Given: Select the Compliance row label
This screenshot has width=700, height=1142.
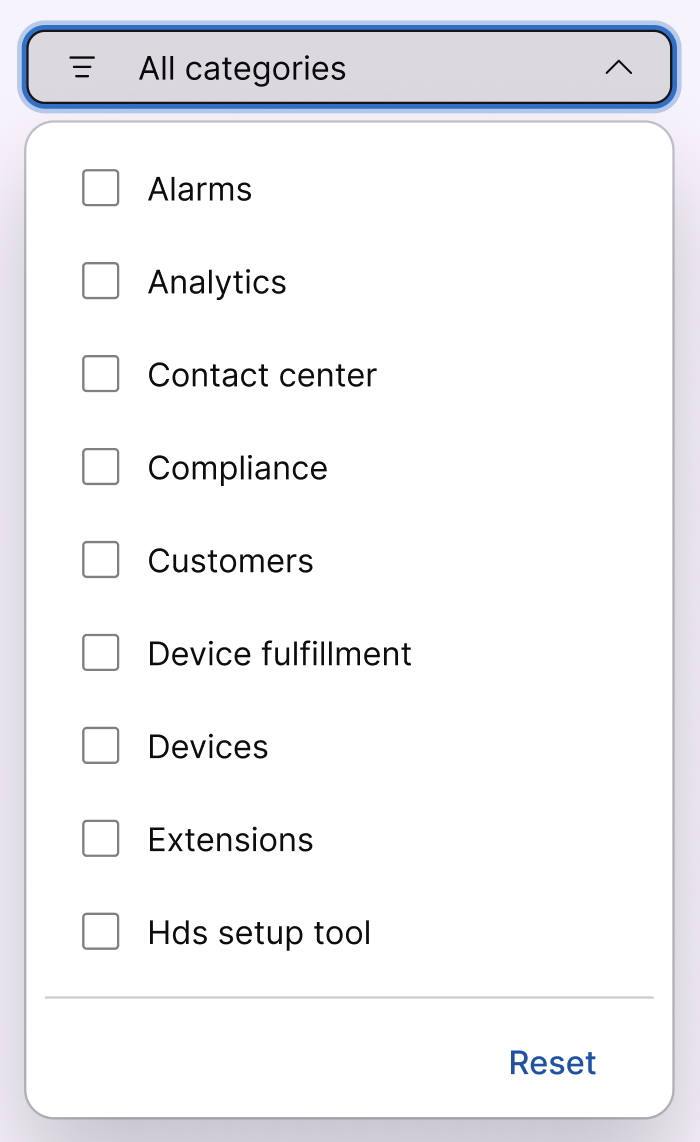Looking at the screenshot, I should pos(237,467).
